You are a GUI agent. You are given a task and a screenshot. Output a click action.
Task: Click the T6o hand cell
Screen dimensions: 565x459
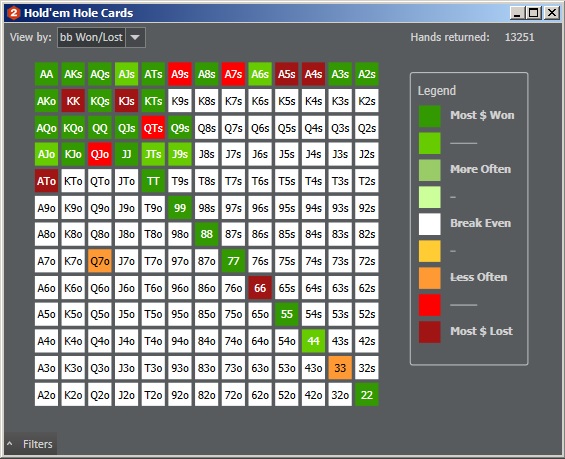click(x=153, y=288)
